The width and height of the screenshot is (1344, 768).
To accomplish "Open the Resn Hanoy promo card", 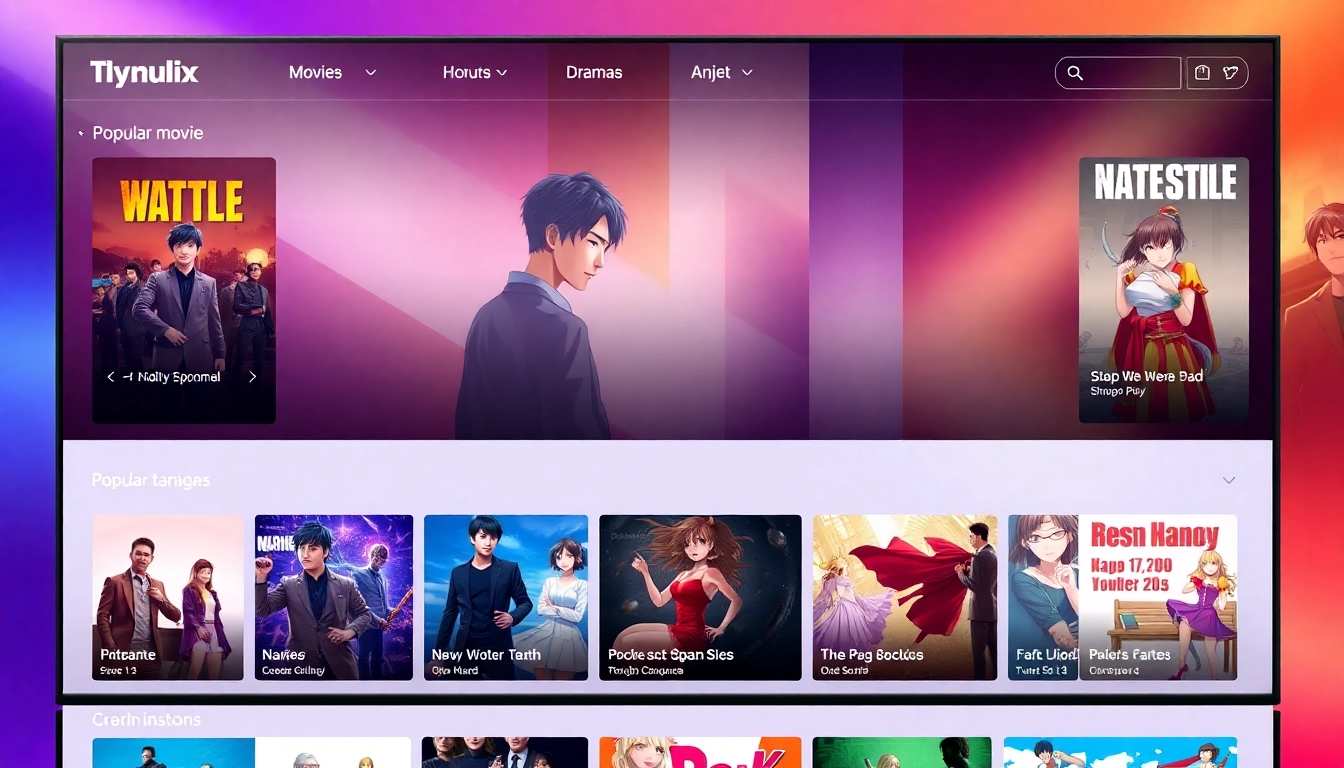I will click(x=1157, y=597).
